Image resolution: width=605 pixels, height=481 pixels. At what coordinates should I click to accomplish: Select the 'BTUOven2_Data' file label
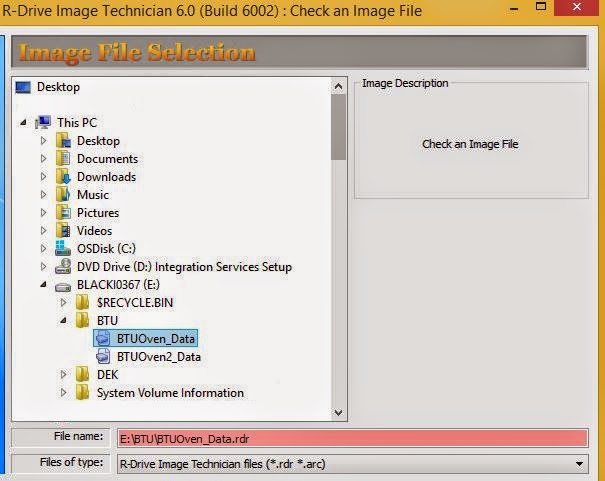click(159, 357)
